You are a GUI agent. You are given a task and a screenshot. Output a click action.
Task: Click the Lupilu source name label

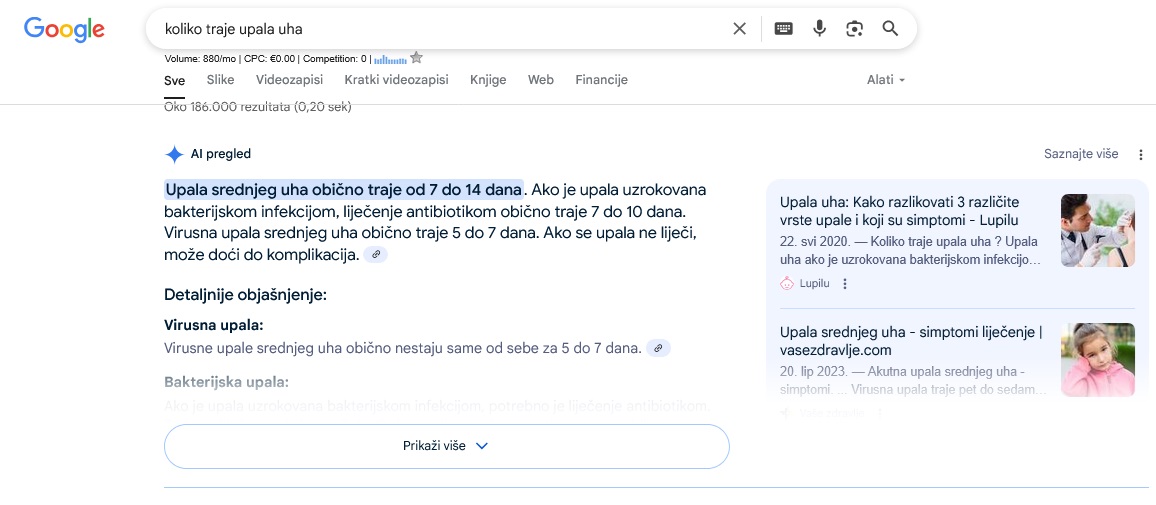(x=815, y=284)
